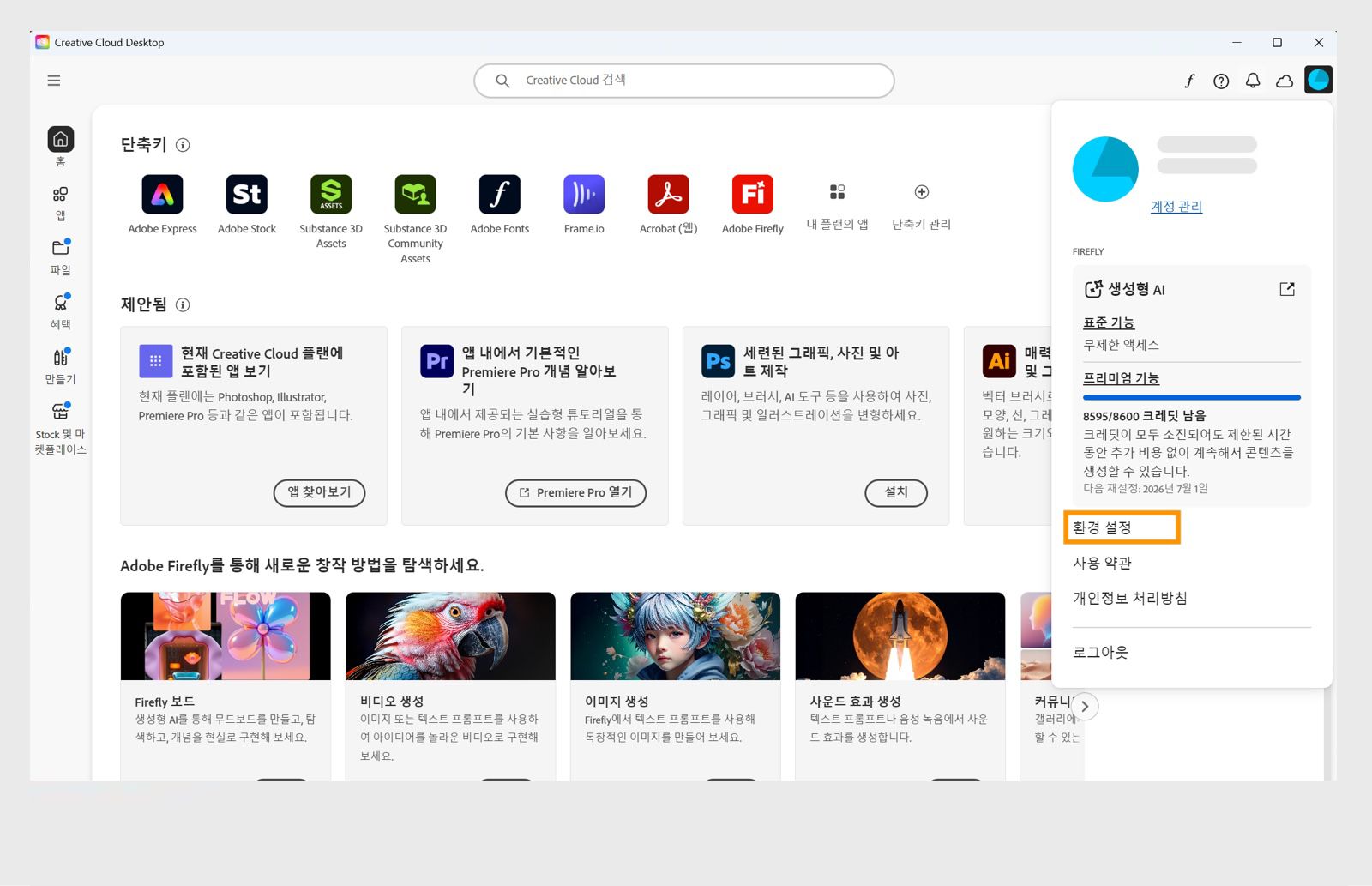Click the credits progress bar
Image resolution: width=1372 pixels, height=886 pixels.
pos(1192,397)
